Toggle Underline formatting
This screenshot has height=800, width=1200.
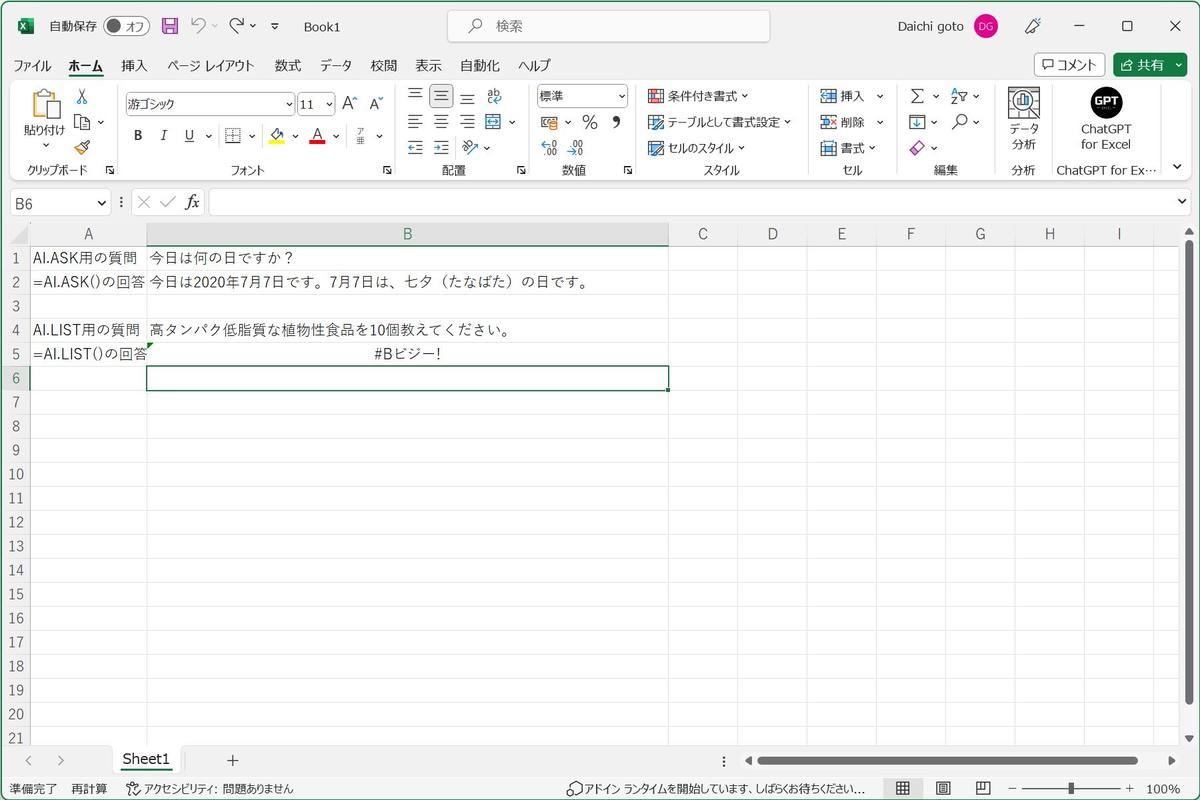189,136
